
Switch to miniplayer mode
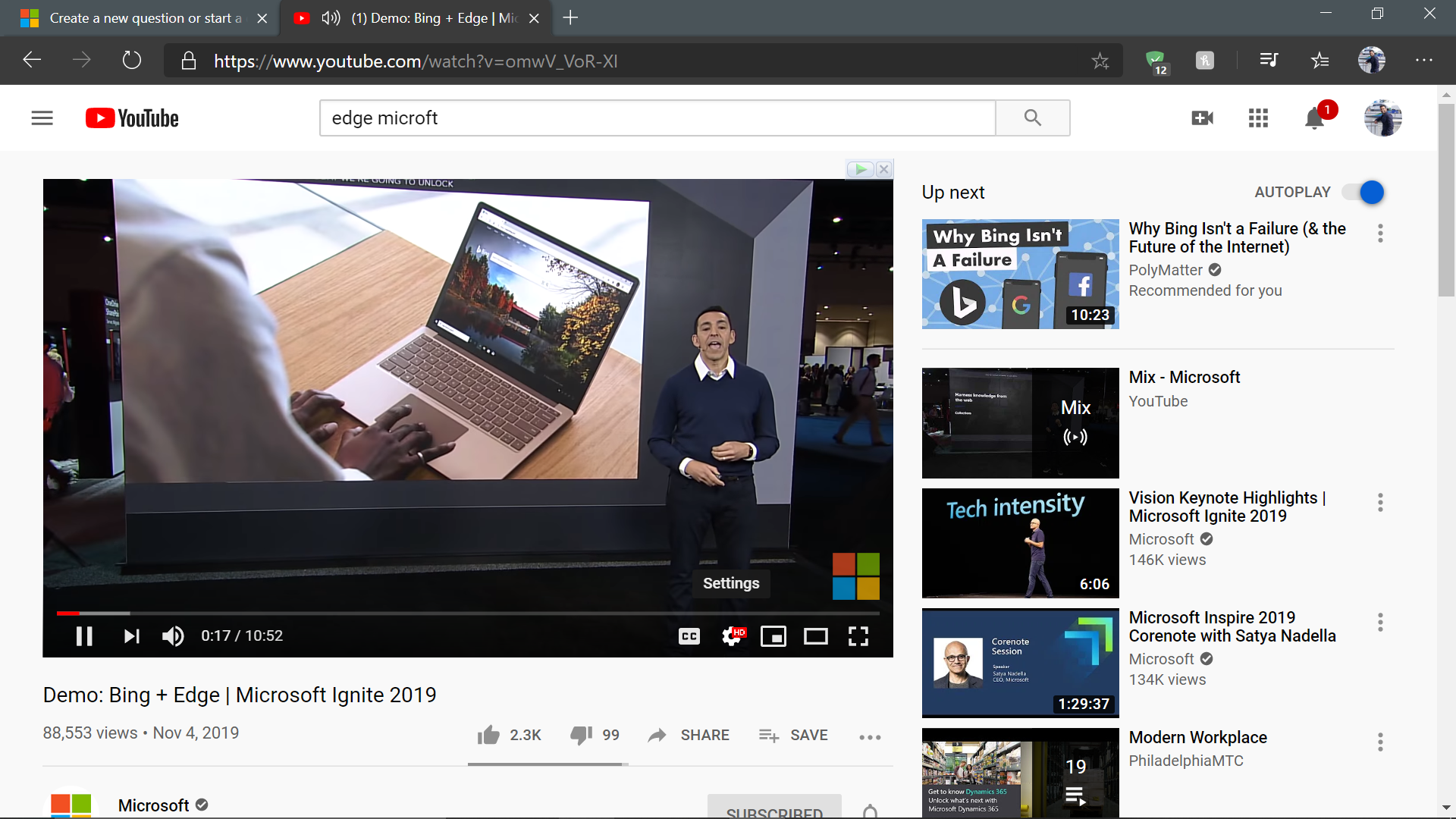(773, 636)
